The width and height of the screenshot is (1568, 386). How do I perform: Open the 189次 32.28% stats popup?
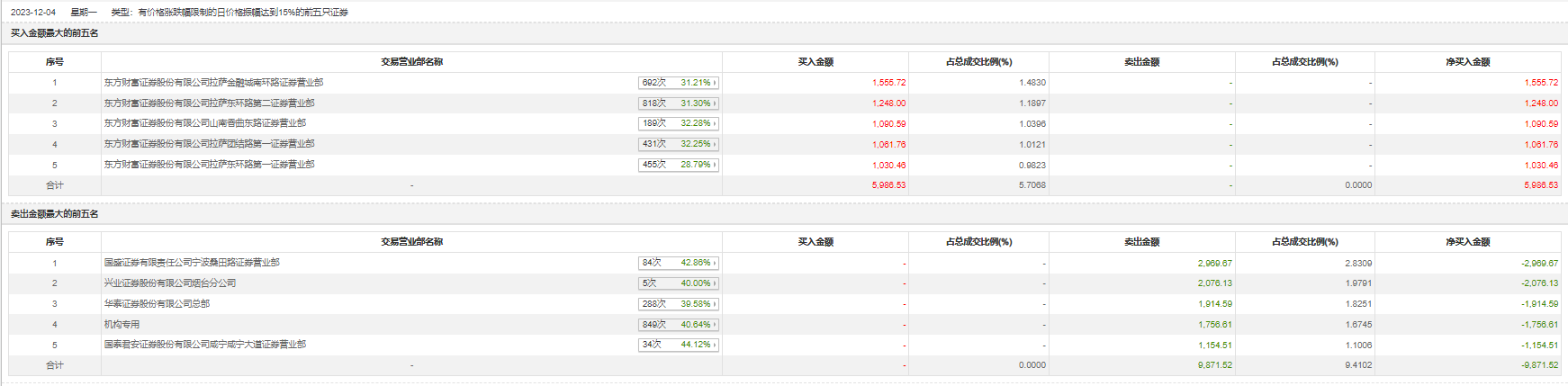point(679,123)
